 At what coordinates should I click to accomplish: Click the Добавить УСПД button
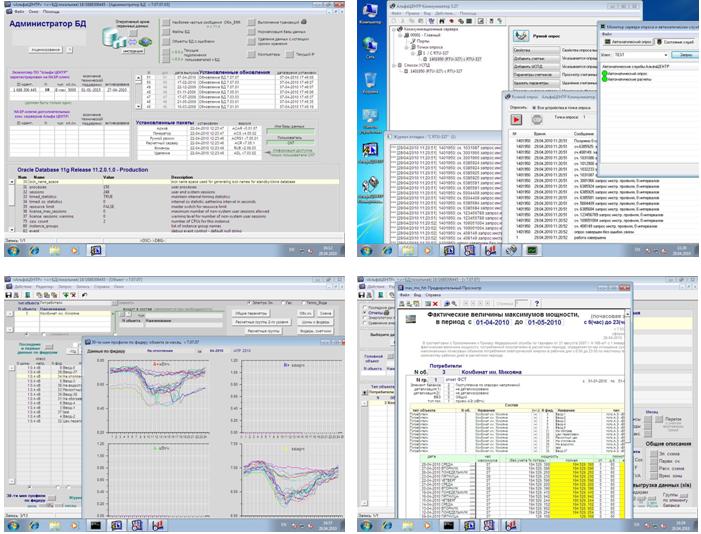tap(536, 66)
